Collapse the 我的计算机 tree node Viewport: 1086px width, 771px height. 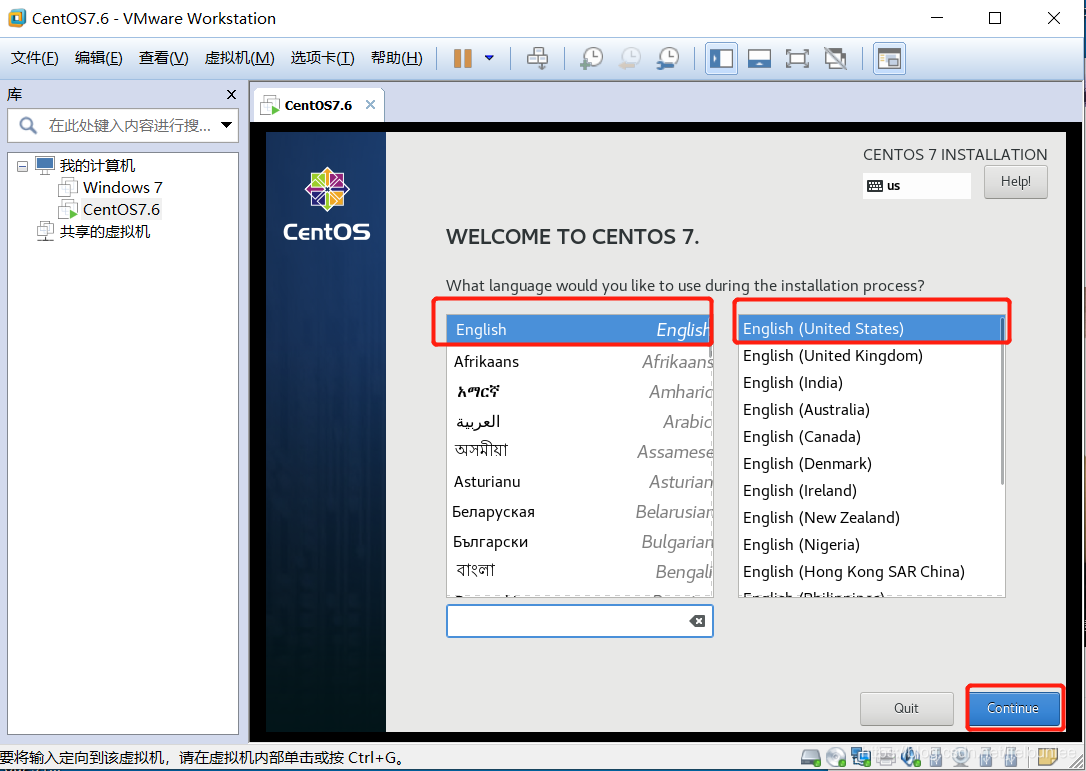22,166
